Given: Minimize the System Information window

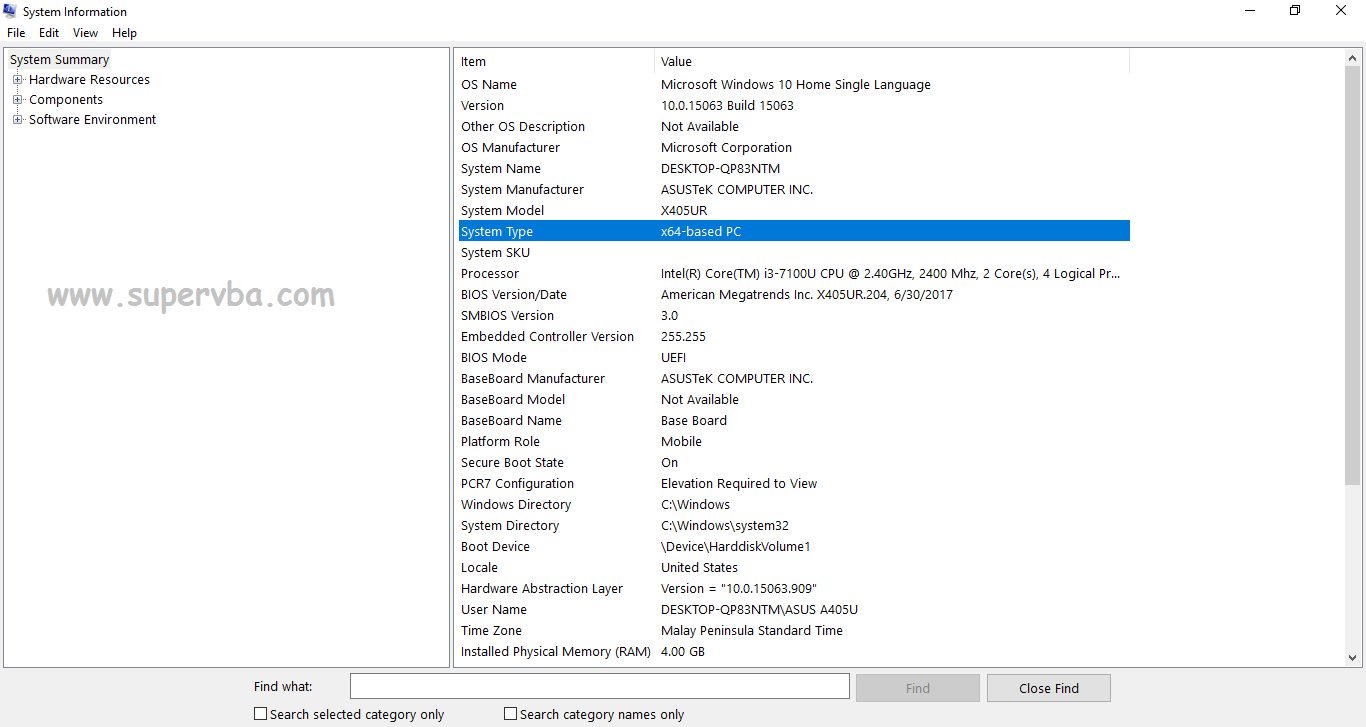Looking at the screenshot, I should coord(1250,11).
